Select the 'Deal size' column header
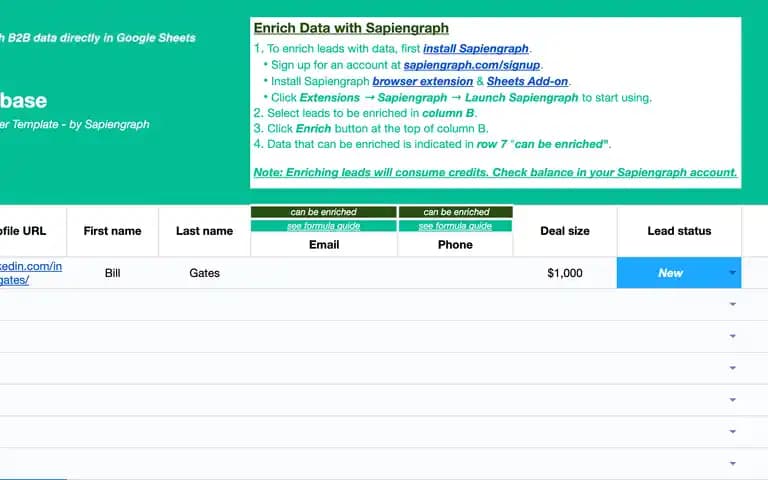768x480 pixels. pos(565,231)
